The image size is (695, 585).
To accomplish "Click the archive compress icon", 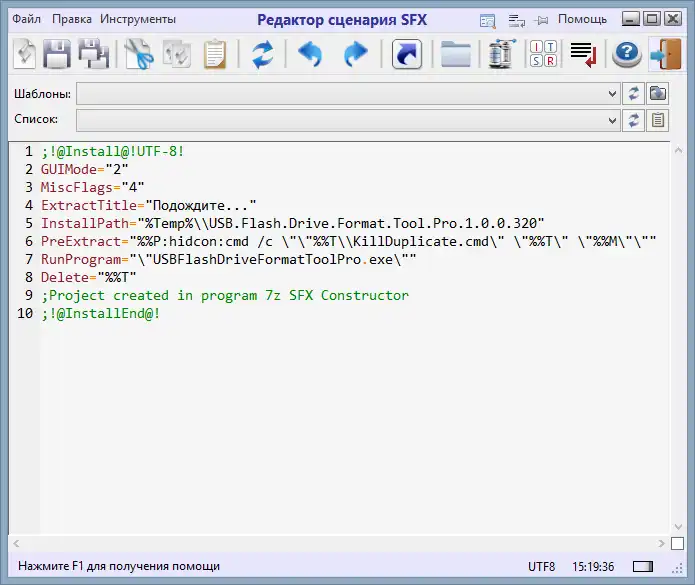I will pos(501,54).
